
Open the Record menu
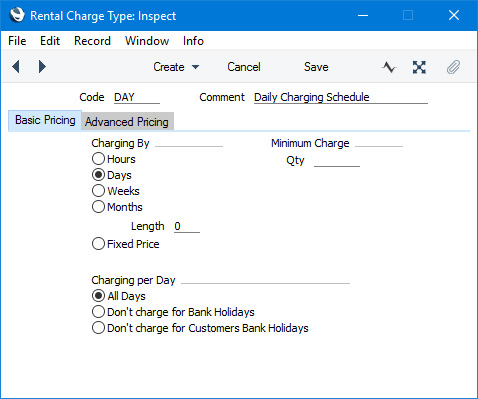pyautogui.click(x=92, y=41)
